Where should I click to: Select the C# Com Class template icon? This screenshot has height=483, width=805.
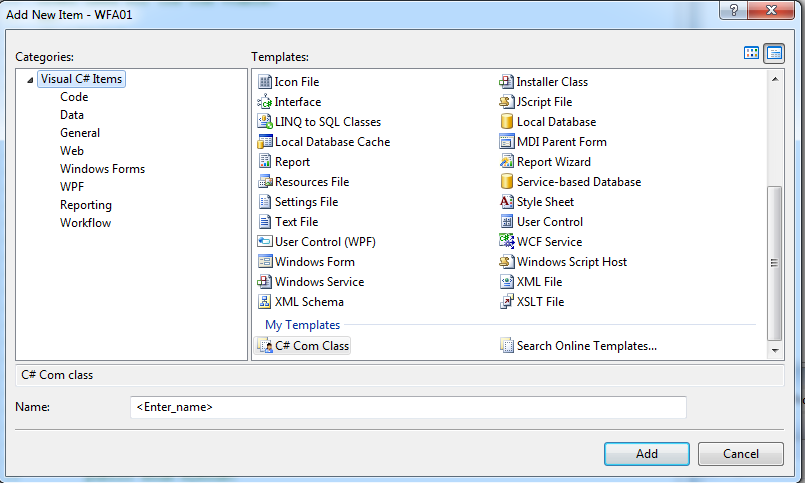(264, 346)
